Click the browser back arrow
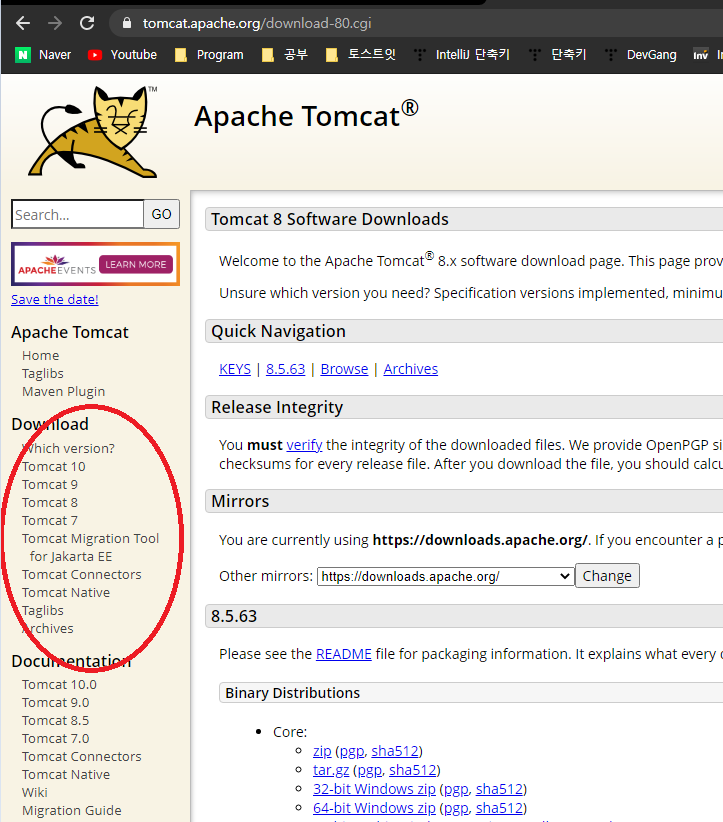This screenshot has width=723, height=822. (x=23, y=23)
